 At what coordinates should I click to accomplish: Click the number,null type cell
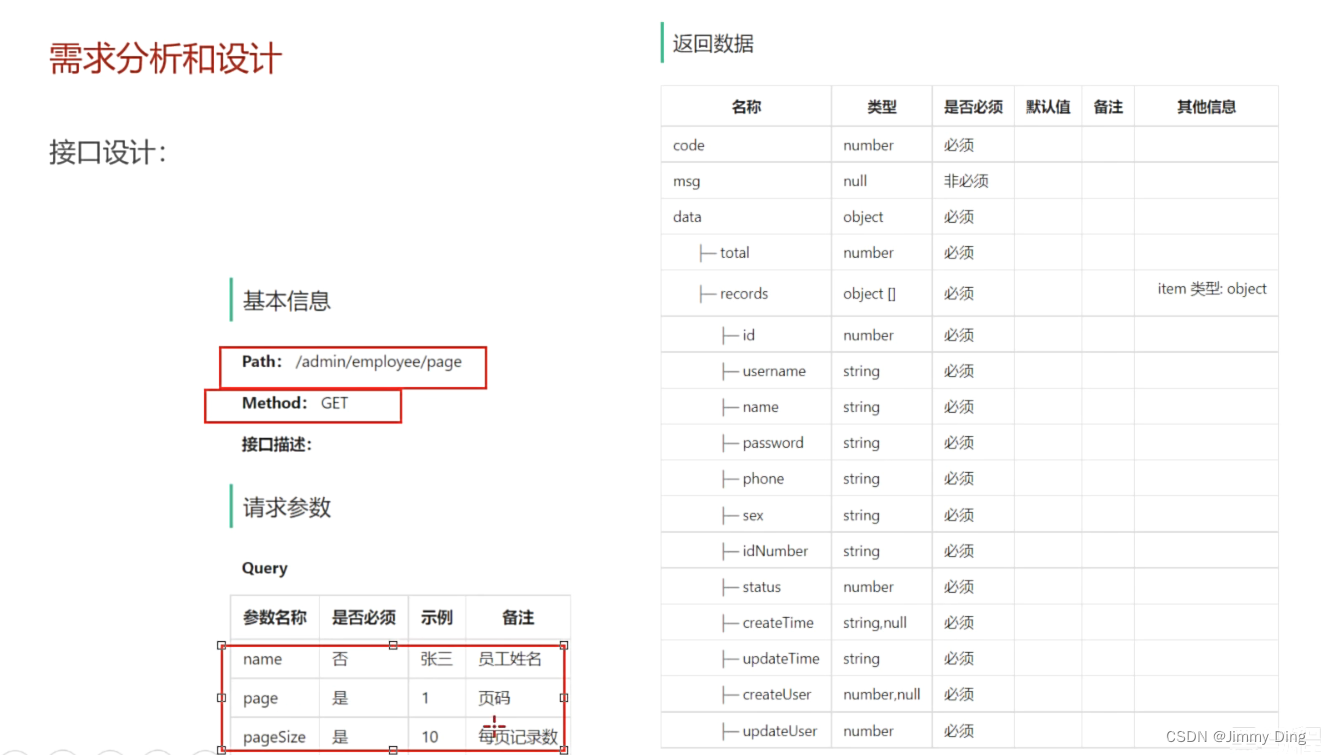pyautogui.click(x=882, y=695)
